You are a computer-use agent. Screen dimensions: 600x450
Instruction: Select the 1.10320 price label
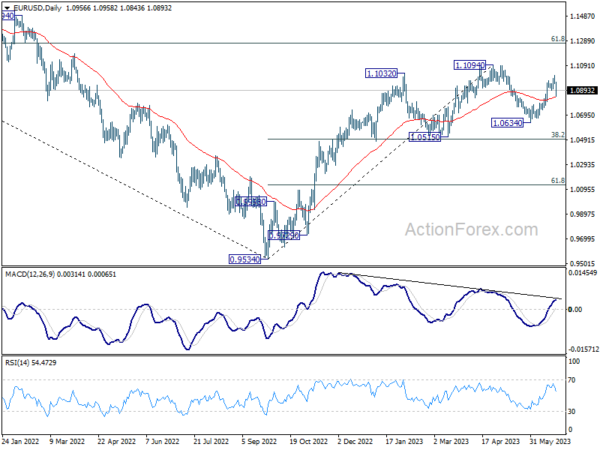382,73
